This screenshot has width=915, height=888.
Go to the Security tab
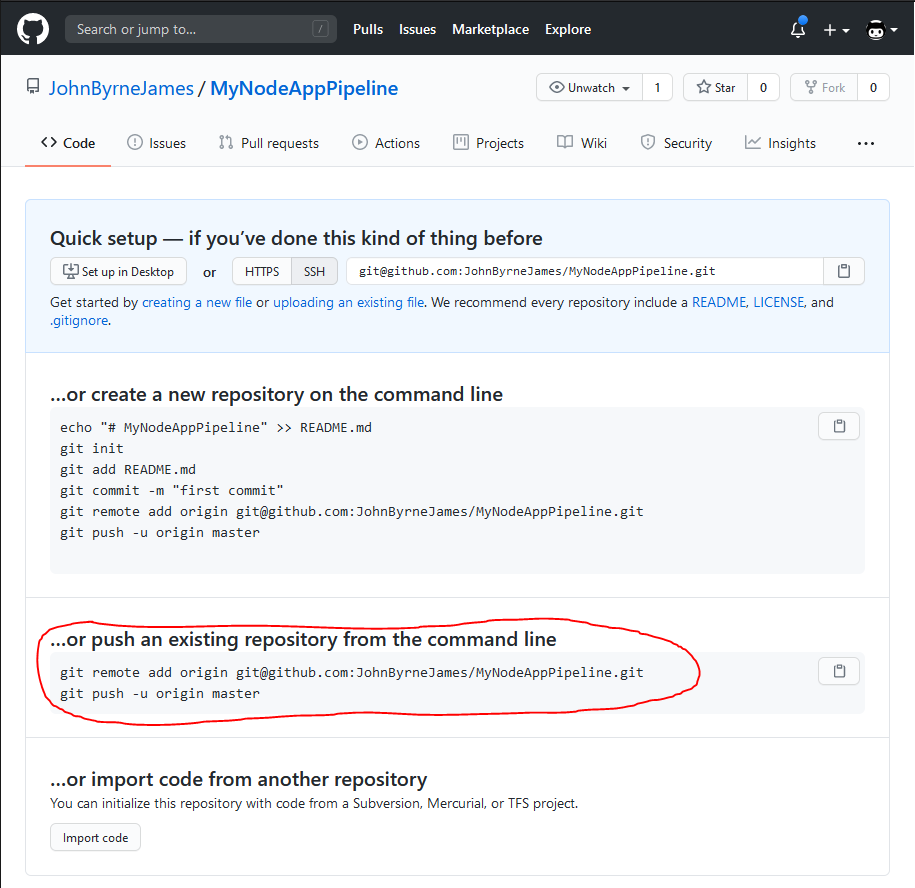(676, 143)
